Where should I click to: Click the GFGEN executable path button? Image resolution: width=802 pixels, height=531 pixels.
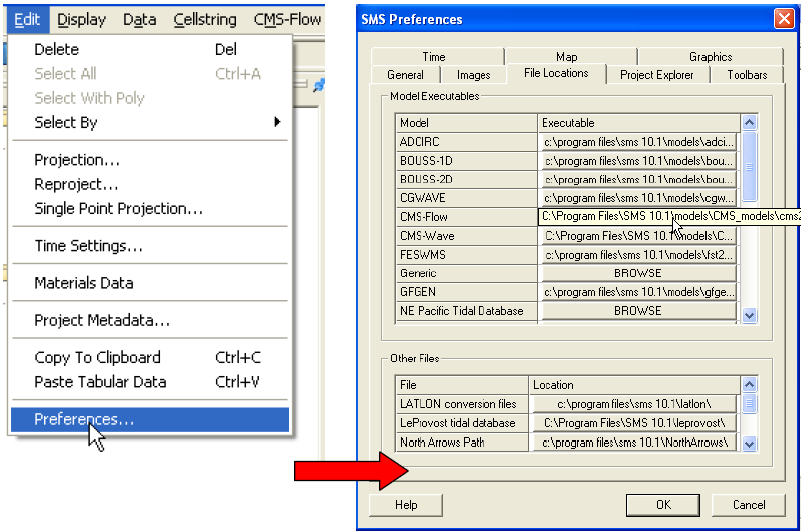click(638, 292)
